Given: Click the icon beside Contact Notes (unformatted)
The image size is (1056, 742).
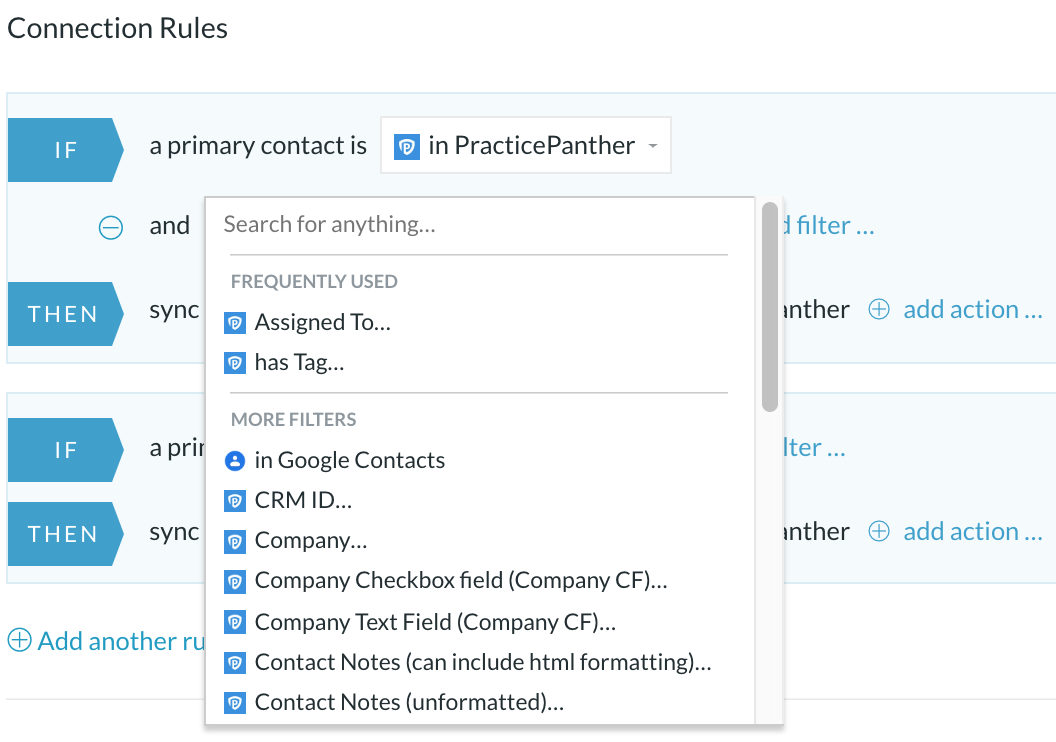Looking at the screenshot, I should coord(234,704).
